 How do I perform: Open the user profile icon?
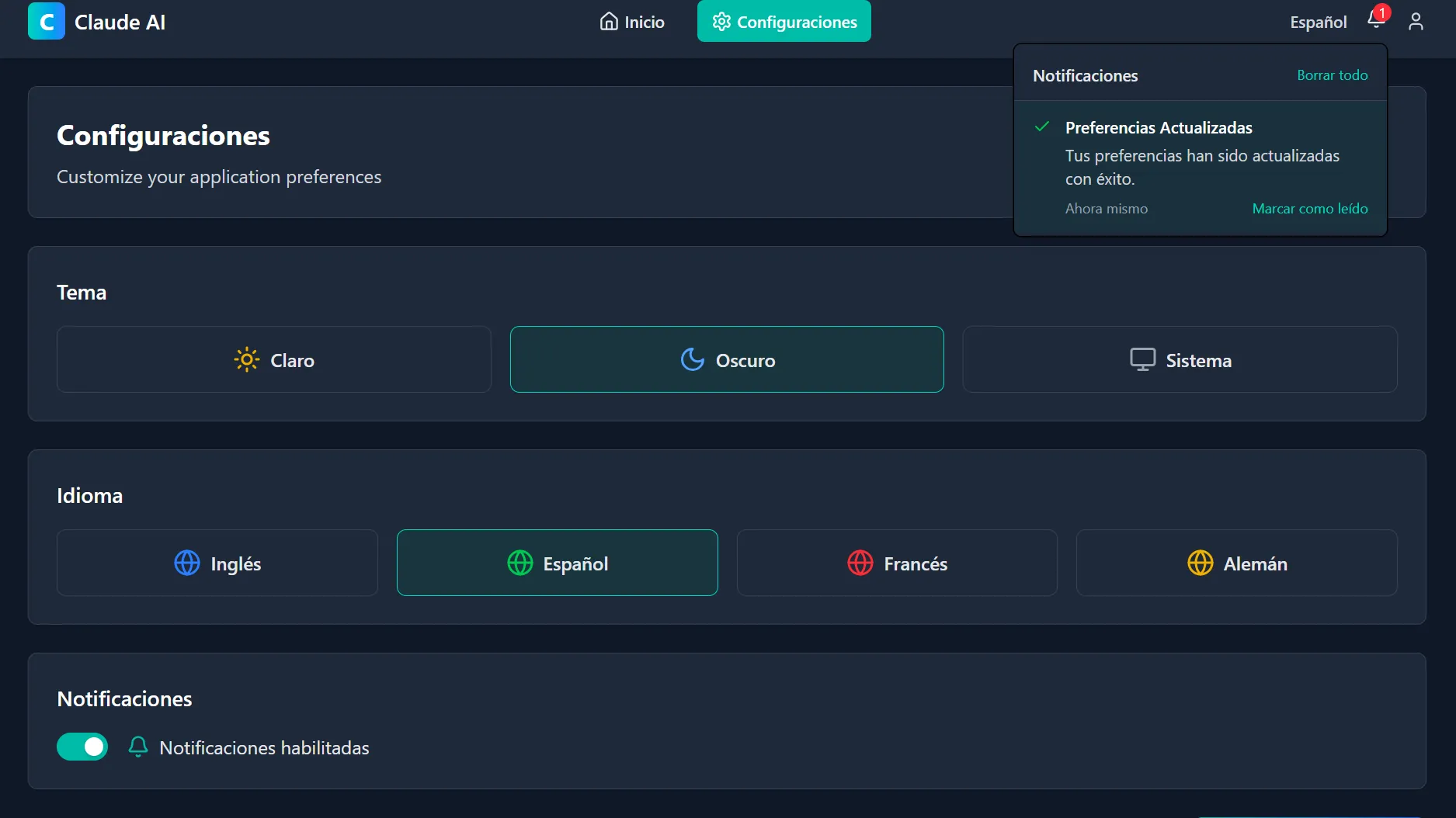tap(1416, 22)
